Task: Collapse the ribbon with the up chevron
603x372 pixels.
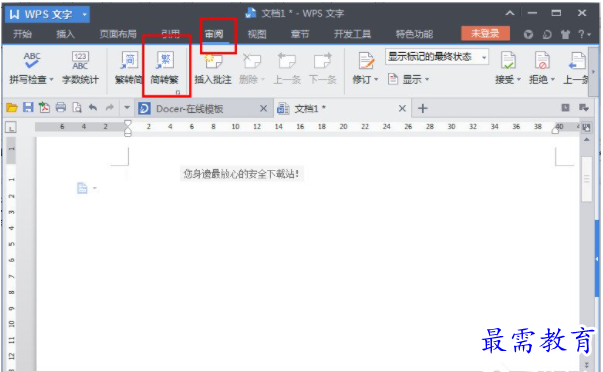Action: point(510,13)
